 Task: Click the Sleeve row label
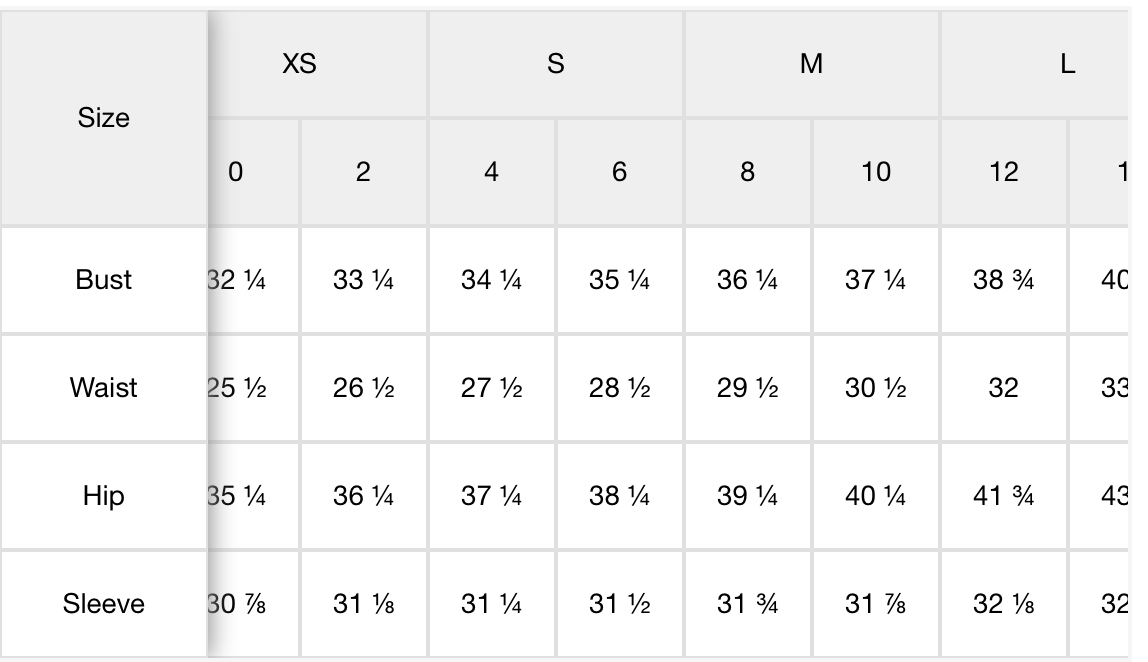click(104, 603)
